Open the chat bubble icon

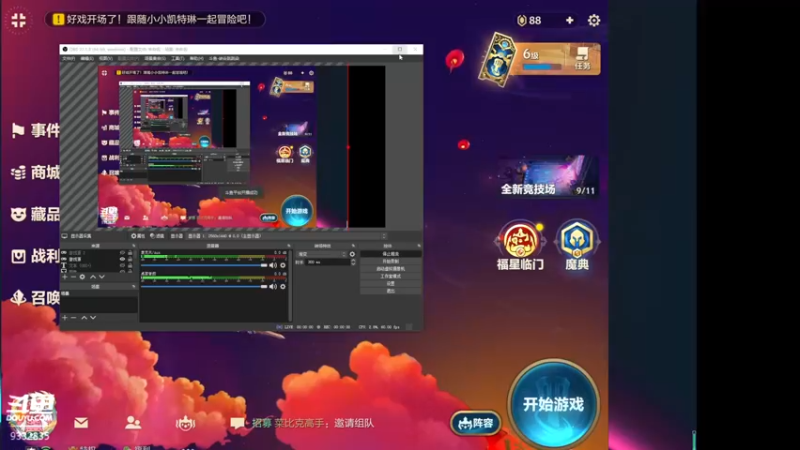tap(237, 423)
